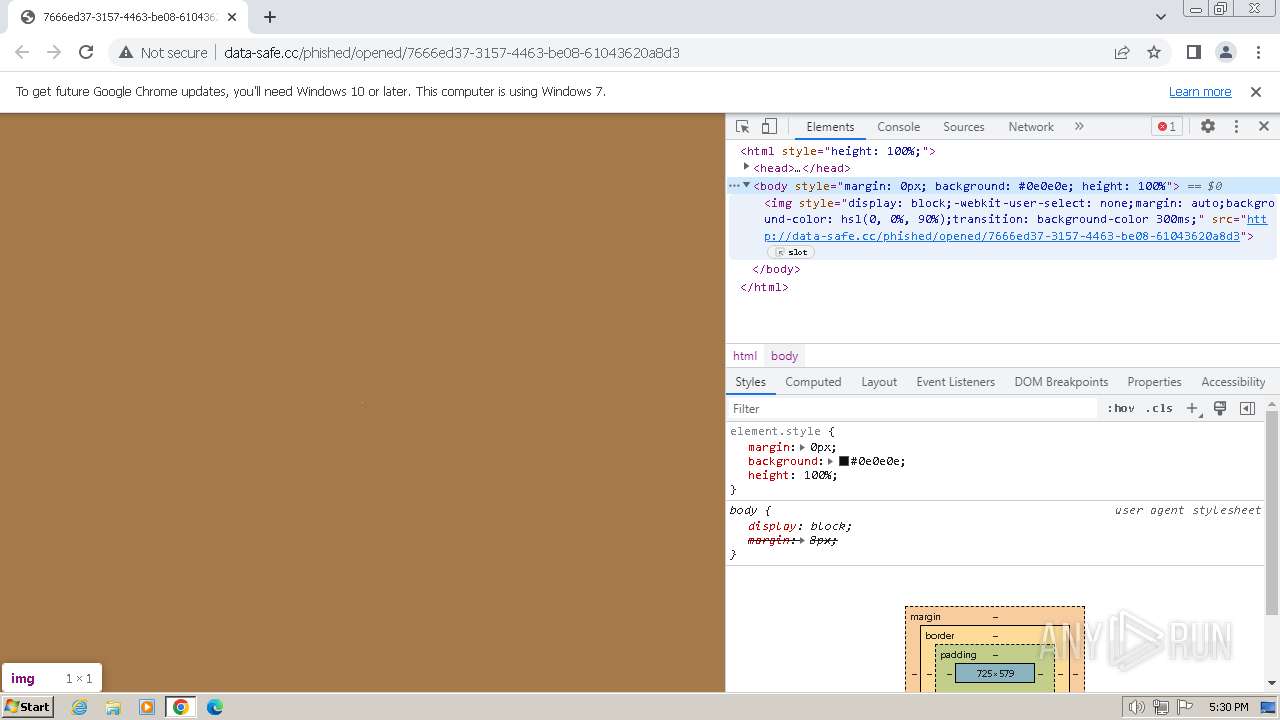Viewport: 1280px width, 720px height.
Task: Toggle the .cls classes panel
Action: pos(1160,408)
